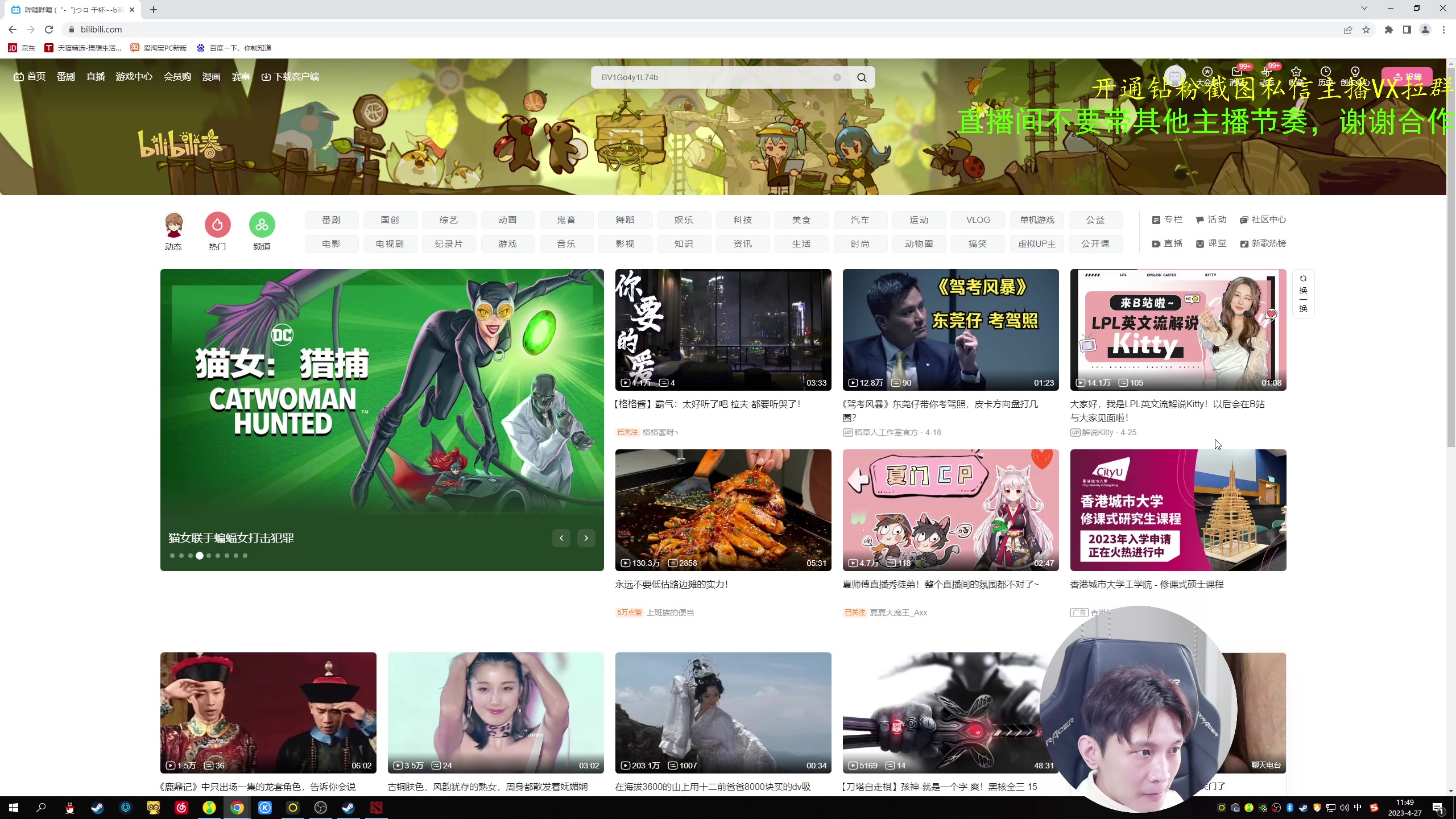1456x819 pixels.
Task: Open a new Chrome tab with plus button
Action: click(x=154, y=10)
